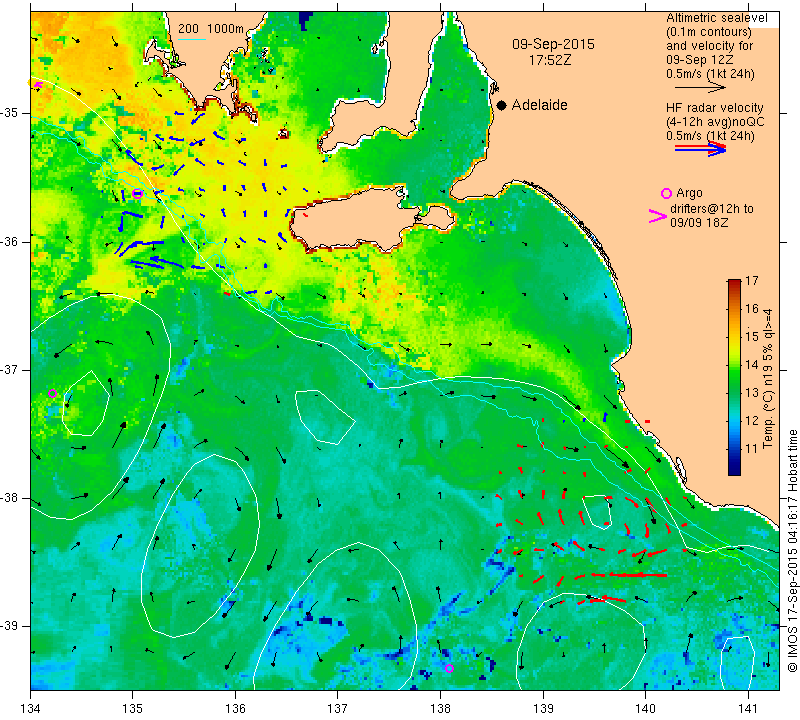Click the IMOS copyright timestamp text
This screenshot has height=720, width=800.
(792, 550)
